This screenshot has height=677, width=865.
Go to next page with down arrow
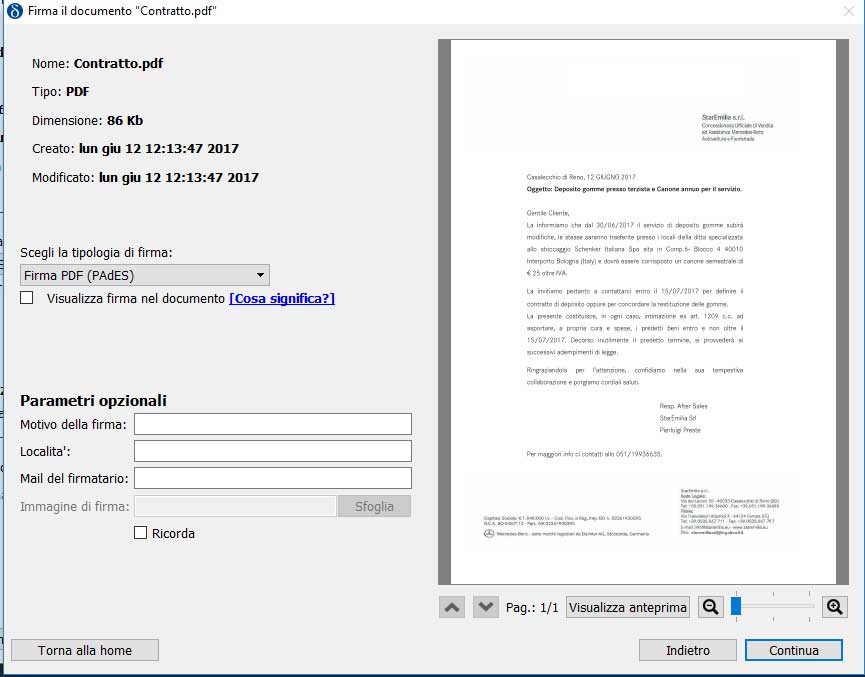[485, 607]
